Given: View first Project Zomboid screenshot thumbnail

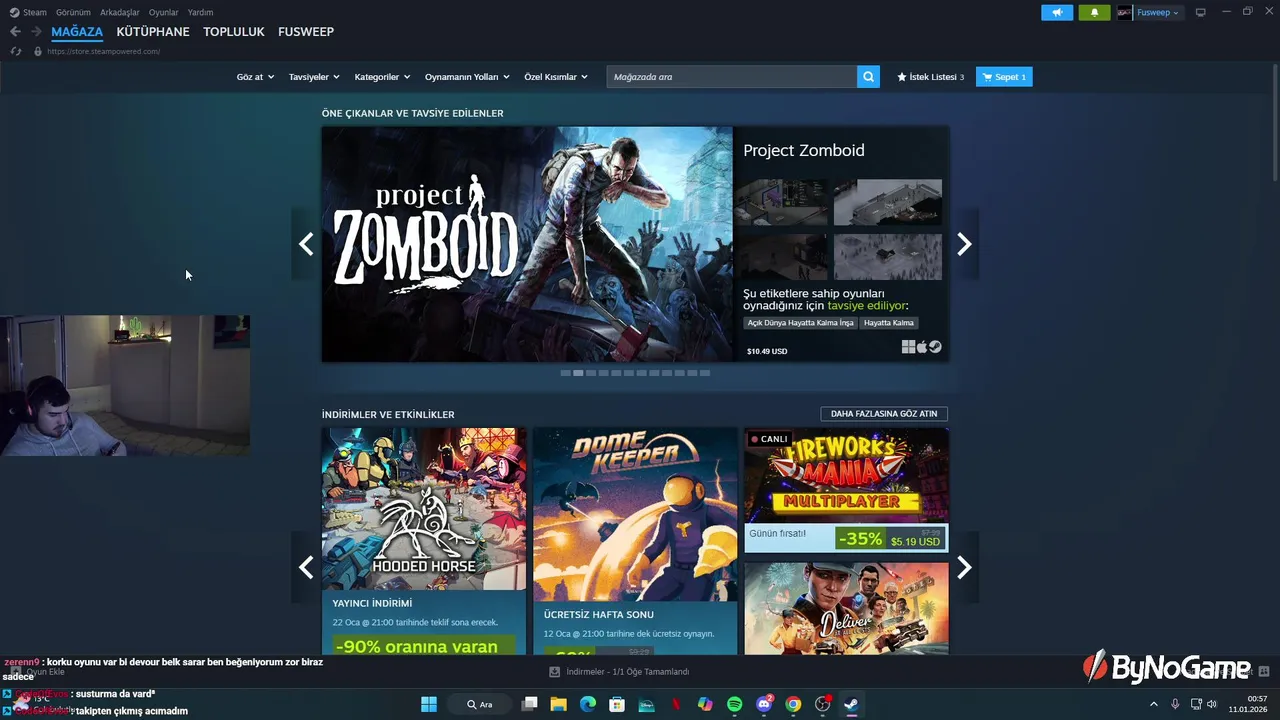Looking at the screenshot, I should pyautogui.click(x=781, y=202).
